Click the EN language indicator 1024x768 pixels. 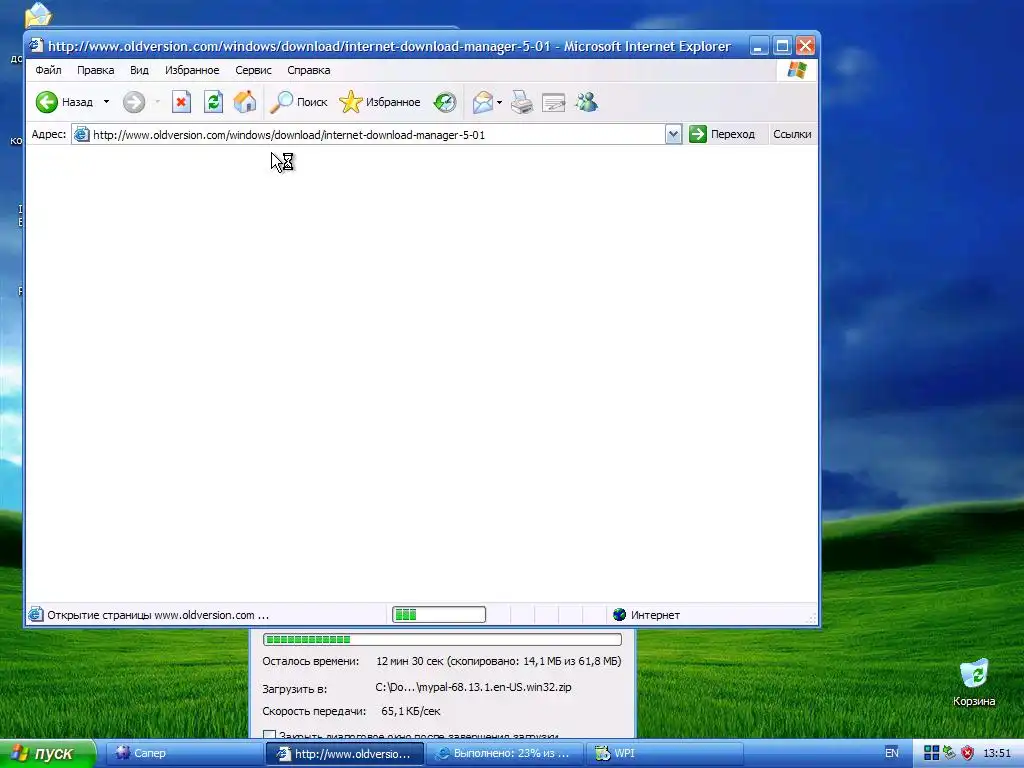pos(891,753)
